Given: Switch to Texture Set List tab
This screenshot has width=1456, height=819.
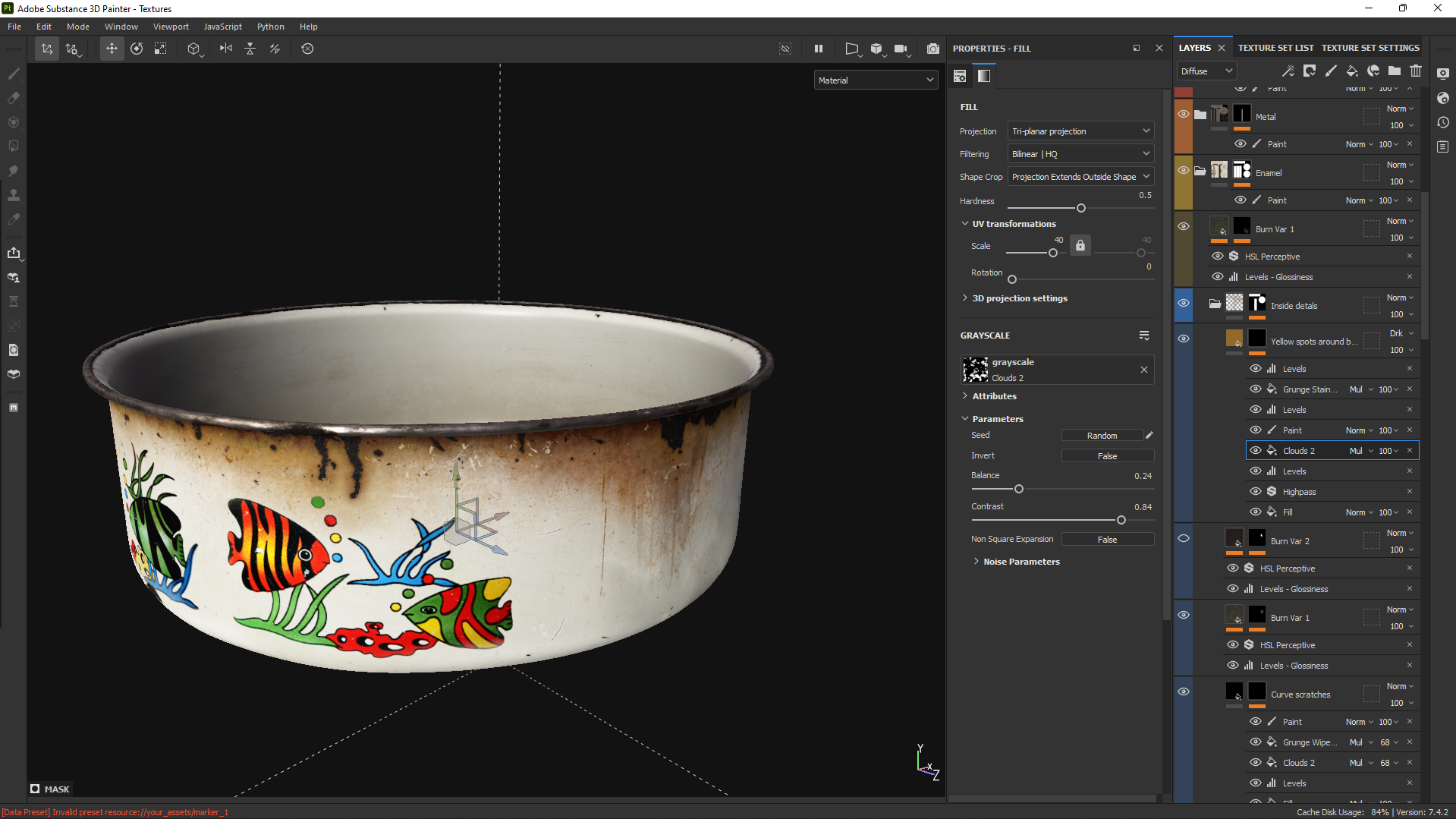Looking at the screenshot, I should click(1275, 48).
